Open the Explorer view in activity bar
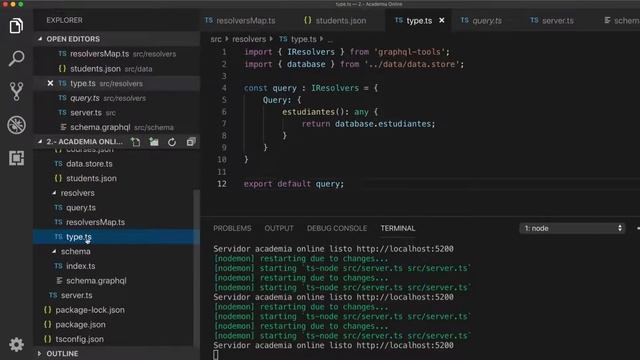Image resolution: width=640 pixels, height=360 pixels. (16, 26)
